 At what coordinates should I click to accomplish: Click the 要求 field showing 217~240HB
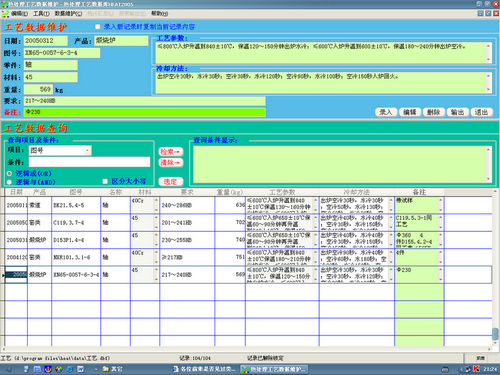145,101
